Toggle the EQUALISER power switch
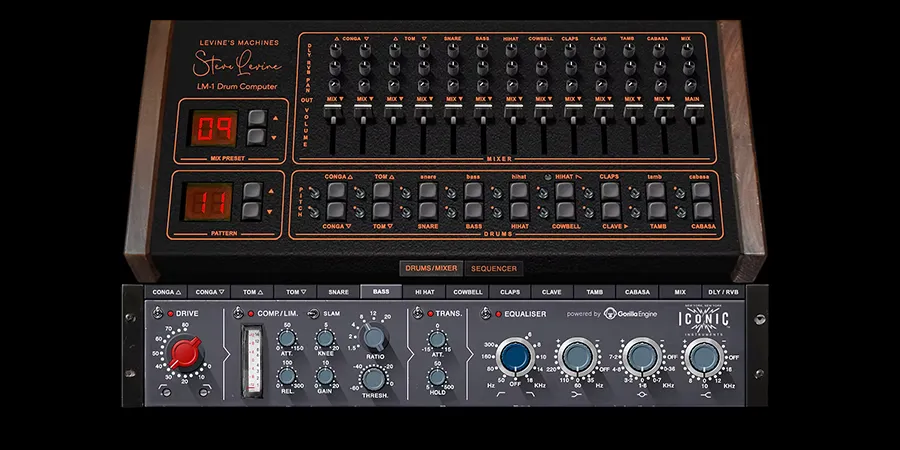Screen dimensions: 900x450 [x=486, y=313]
